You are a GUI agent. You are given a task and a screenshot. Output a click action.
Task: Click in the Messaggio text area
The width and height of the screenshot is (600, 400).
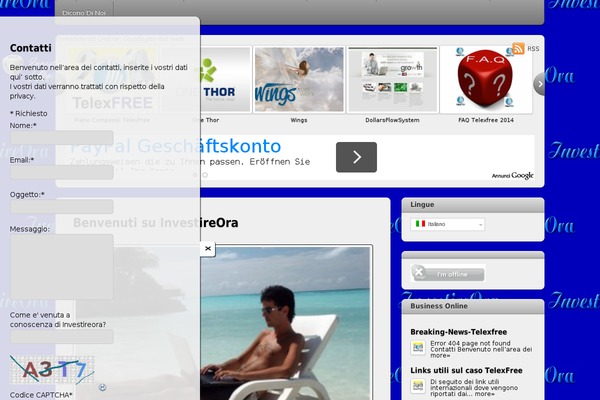62,267
